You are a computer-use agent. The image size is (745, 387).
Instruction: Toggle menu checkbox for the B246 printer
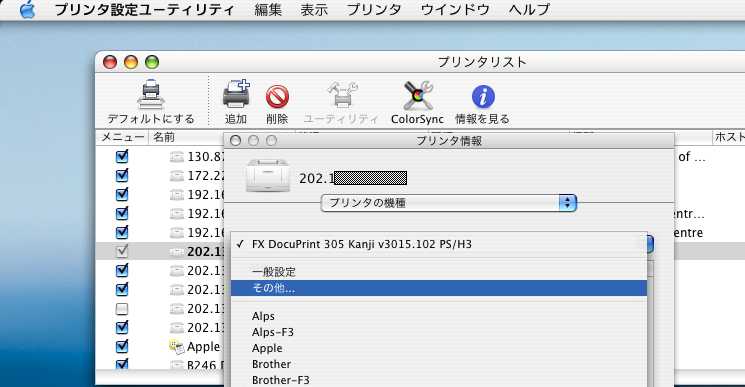click(122, 365)
